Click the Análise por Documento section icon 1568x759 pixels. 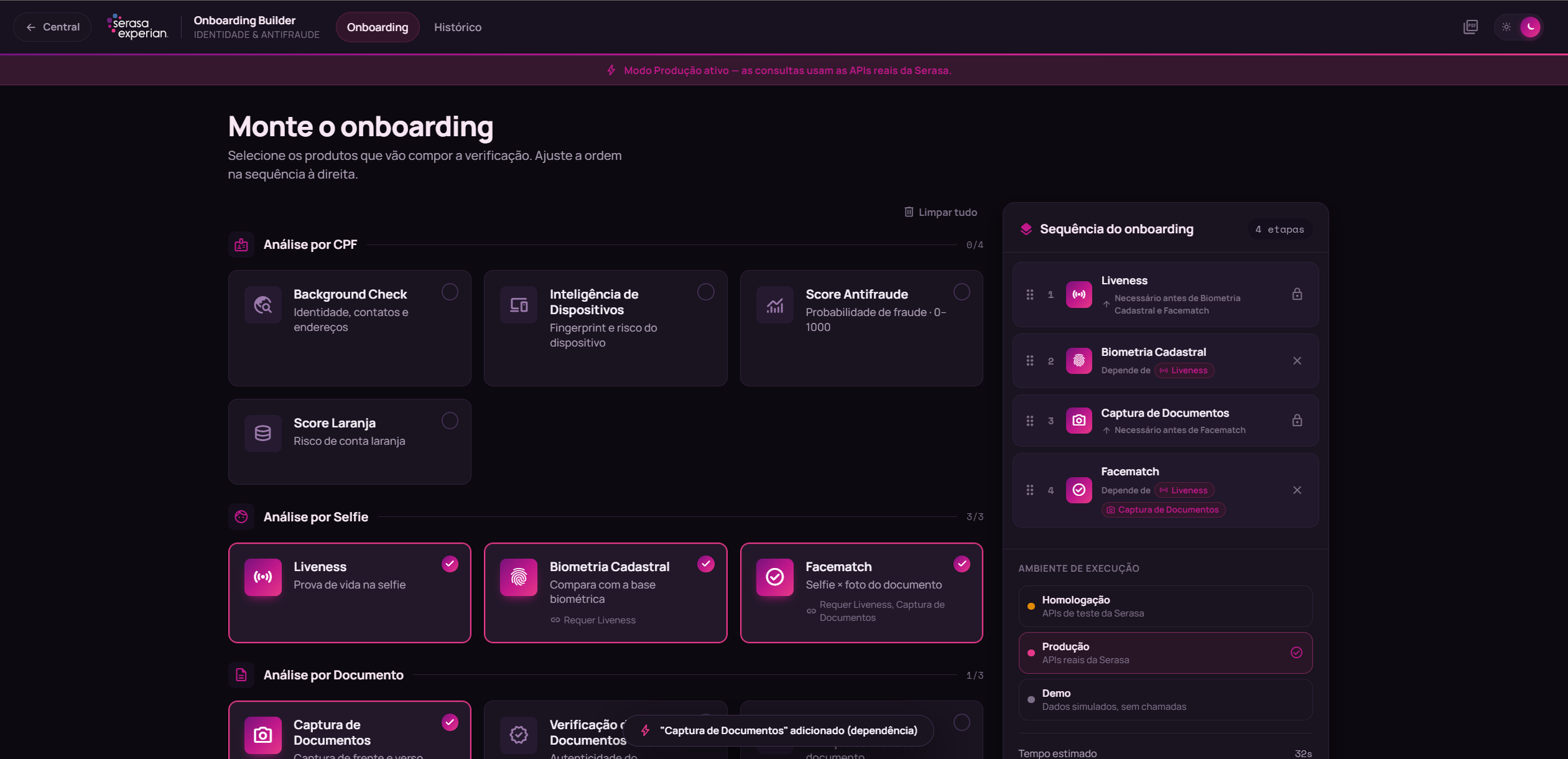(x=241, y=675)
